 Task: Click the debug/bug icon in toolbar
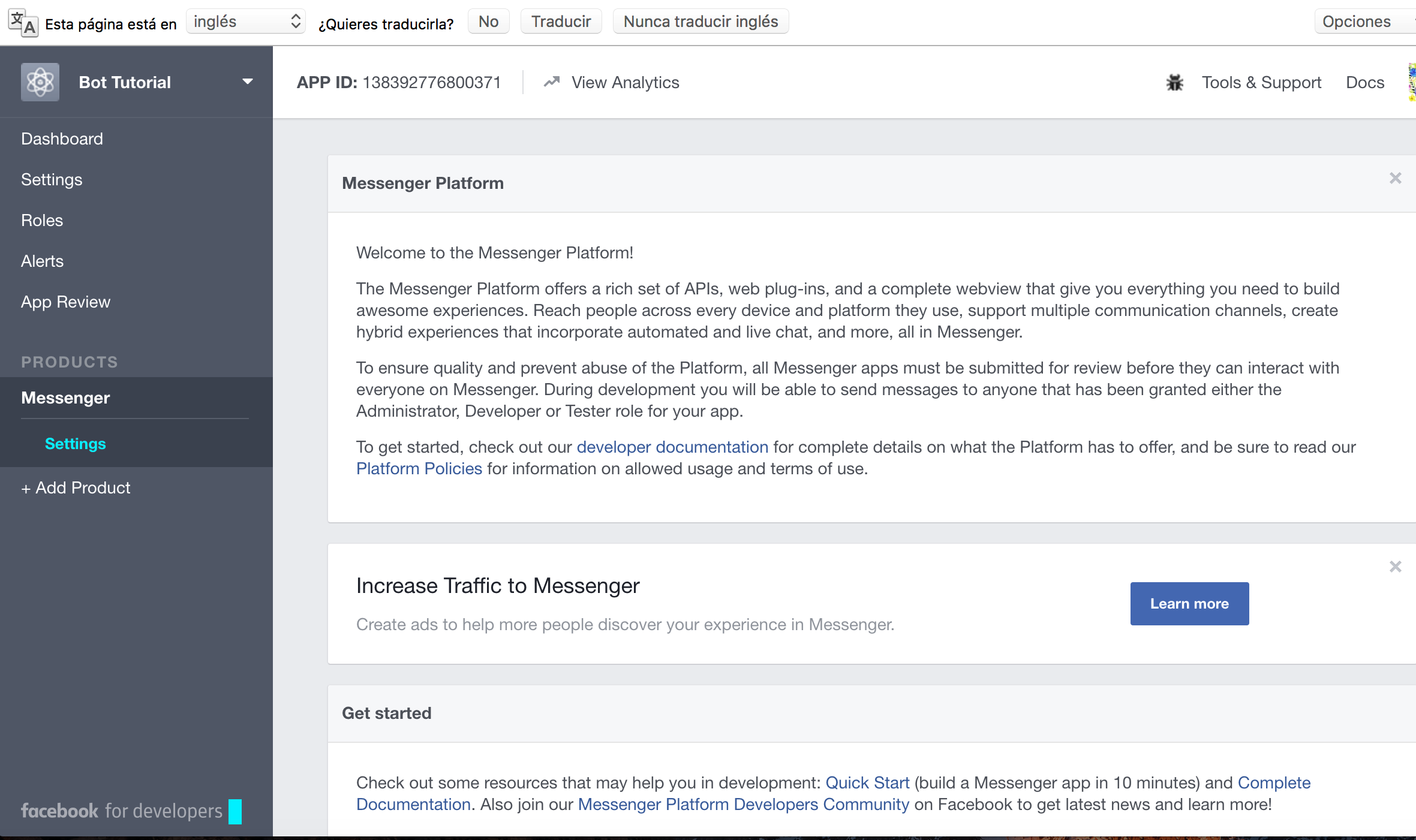coord(1174,83)
